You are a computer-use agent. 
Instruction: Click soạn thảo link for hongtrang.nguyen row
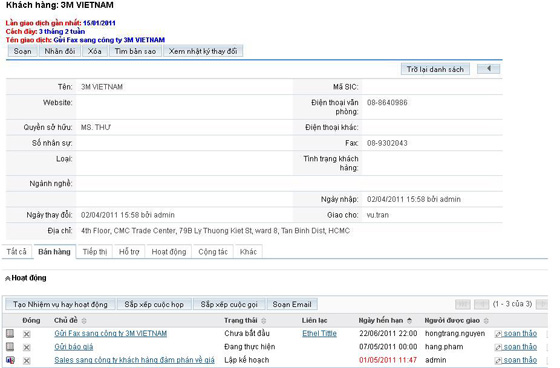pos(520,333)
